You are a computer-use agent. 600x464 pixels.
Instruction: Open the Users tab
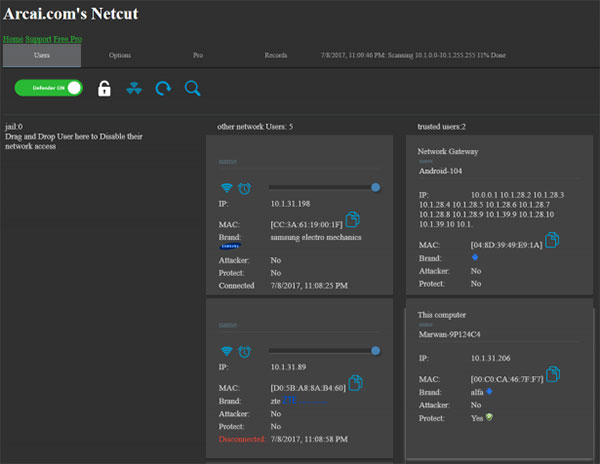pyautogui.click(x=42, y=55)
